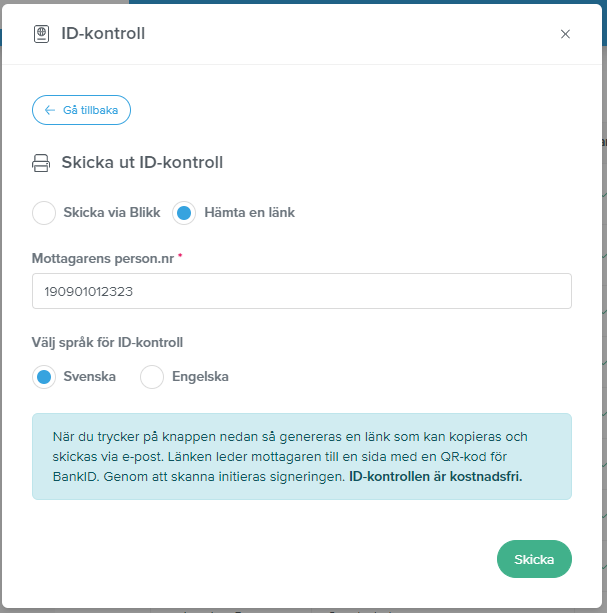Click bold text ID-kontrollen är kostnadsfri
Screen dimensions: 607x613
(x=435, y=477)
